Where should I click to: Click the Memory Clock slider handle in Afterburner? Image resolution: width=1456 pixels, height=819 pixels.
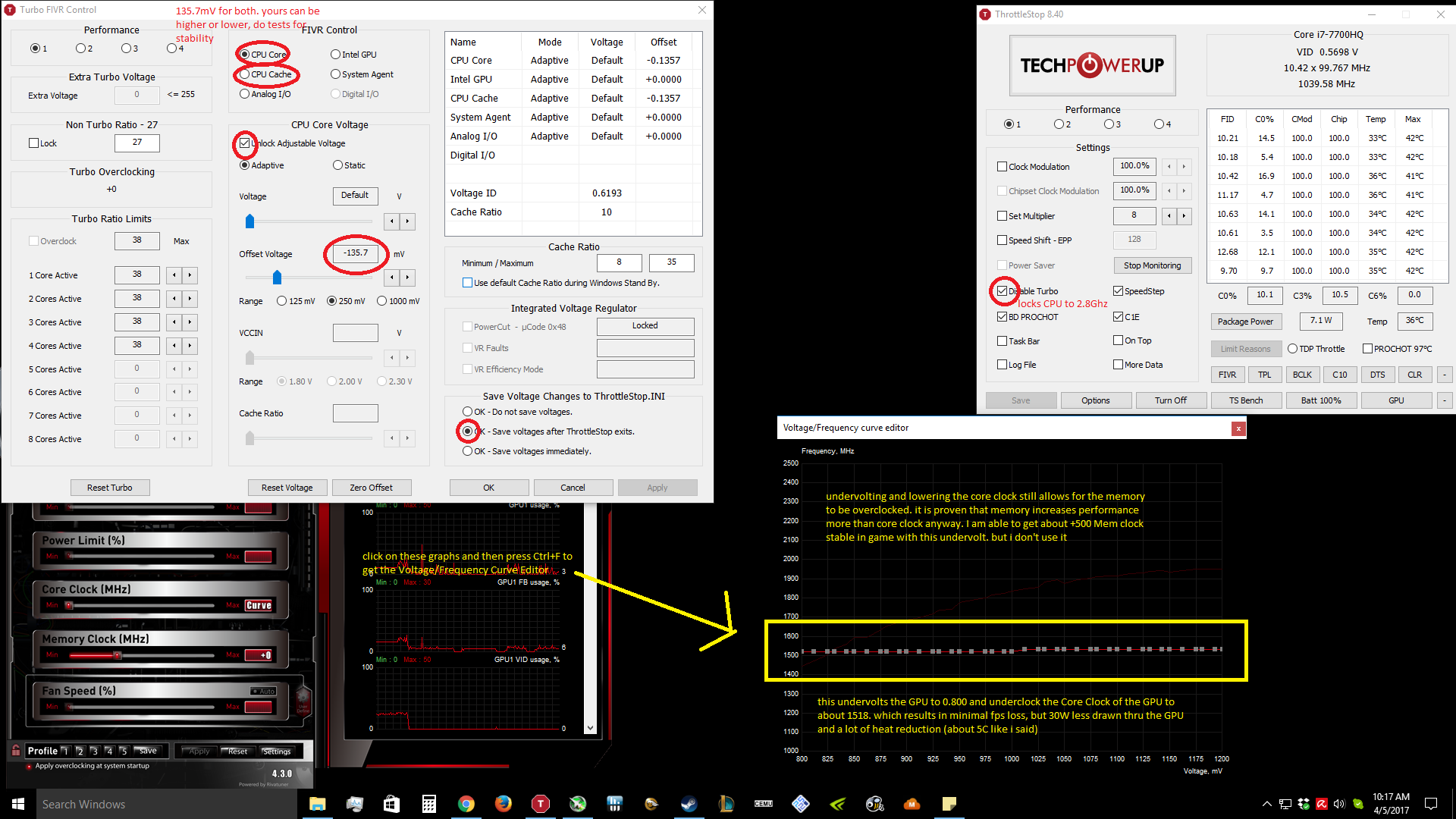point(117,655)
